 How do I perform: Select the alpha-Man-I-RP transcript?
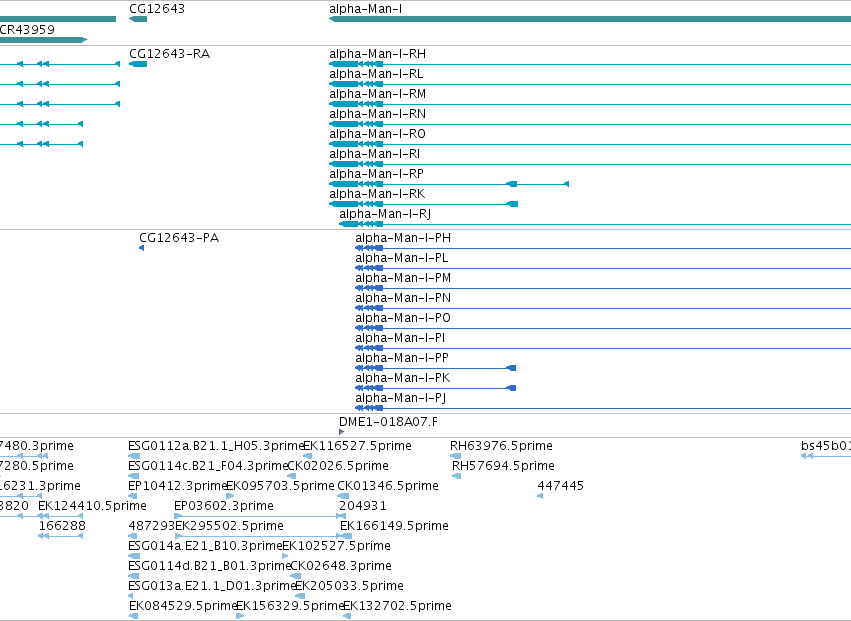point(376,174)
